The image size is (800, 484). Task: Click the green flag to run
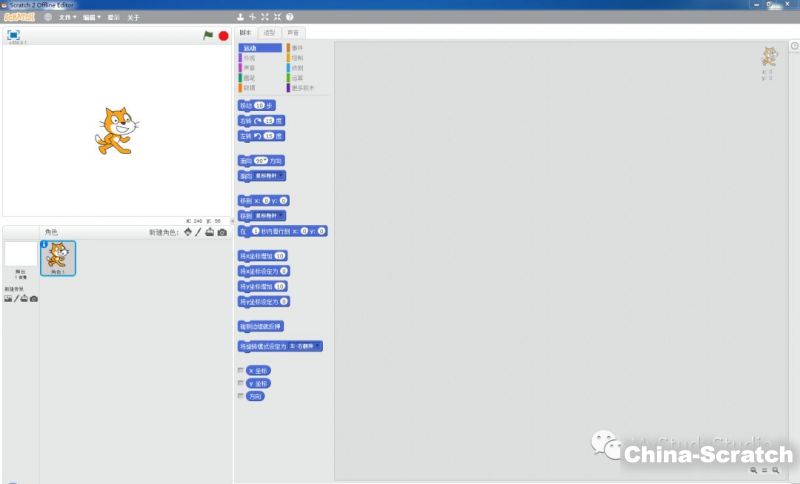coord(208,35)
